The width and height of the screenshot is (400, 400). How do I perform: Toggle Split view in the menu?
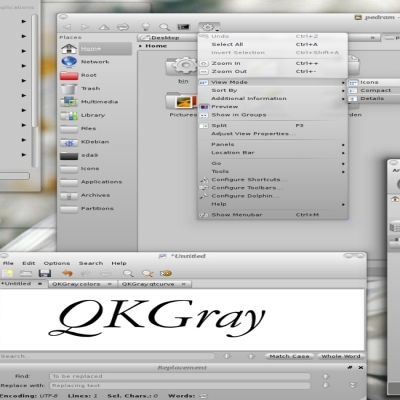click(x=273, y=126)
